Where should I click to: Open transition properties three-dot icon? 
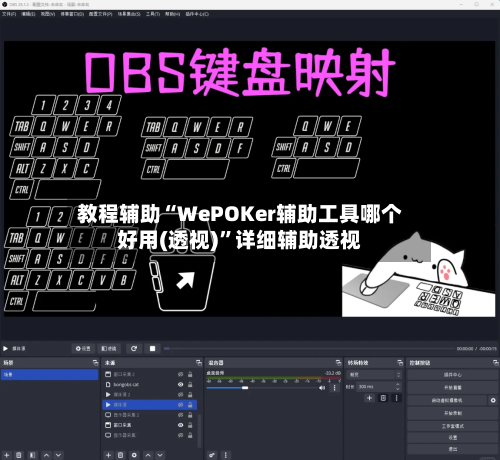click(x=396, y=398)
